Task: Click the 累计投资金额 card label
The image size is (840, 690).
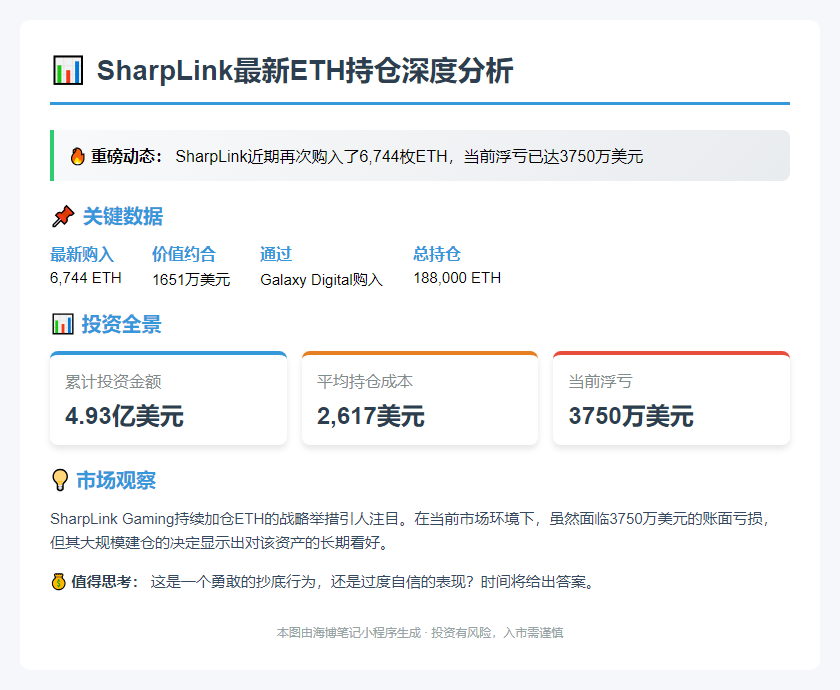Action: click(113, 381)
